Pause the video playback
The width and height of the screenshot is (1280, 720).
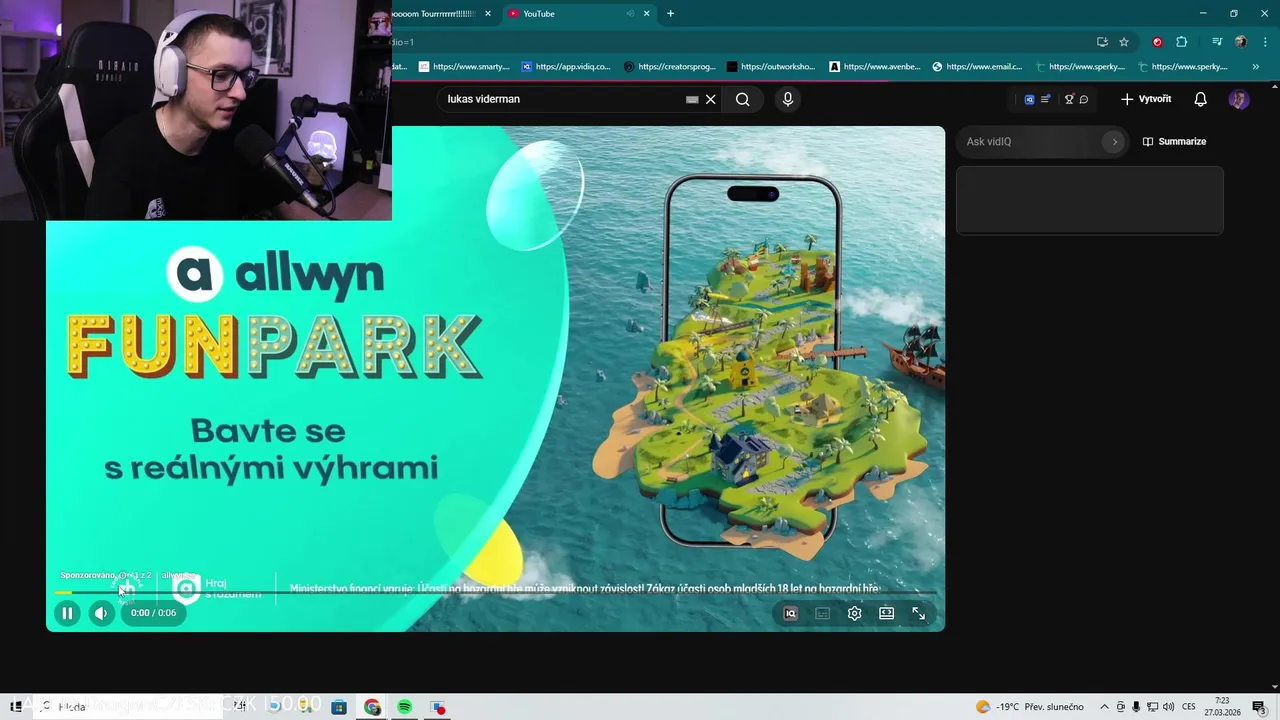[67, 613]
